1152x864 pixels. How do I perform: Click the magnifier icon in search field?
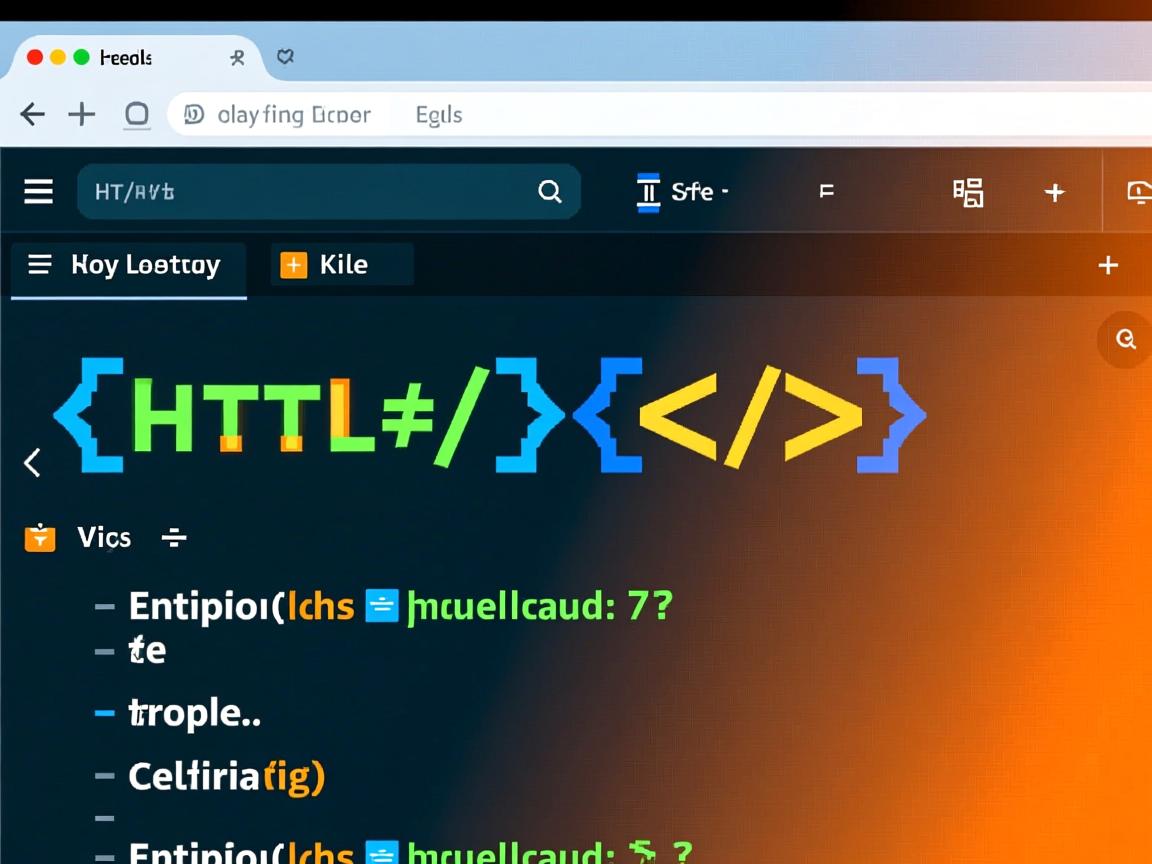click(x=549, y=191)
